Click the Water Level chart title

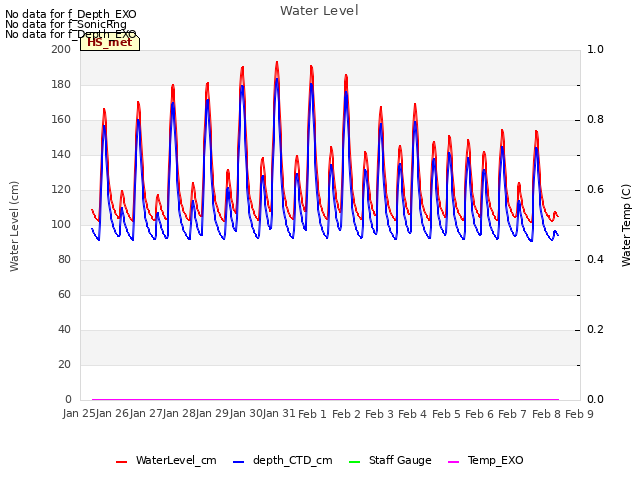[x=319, y=11]
